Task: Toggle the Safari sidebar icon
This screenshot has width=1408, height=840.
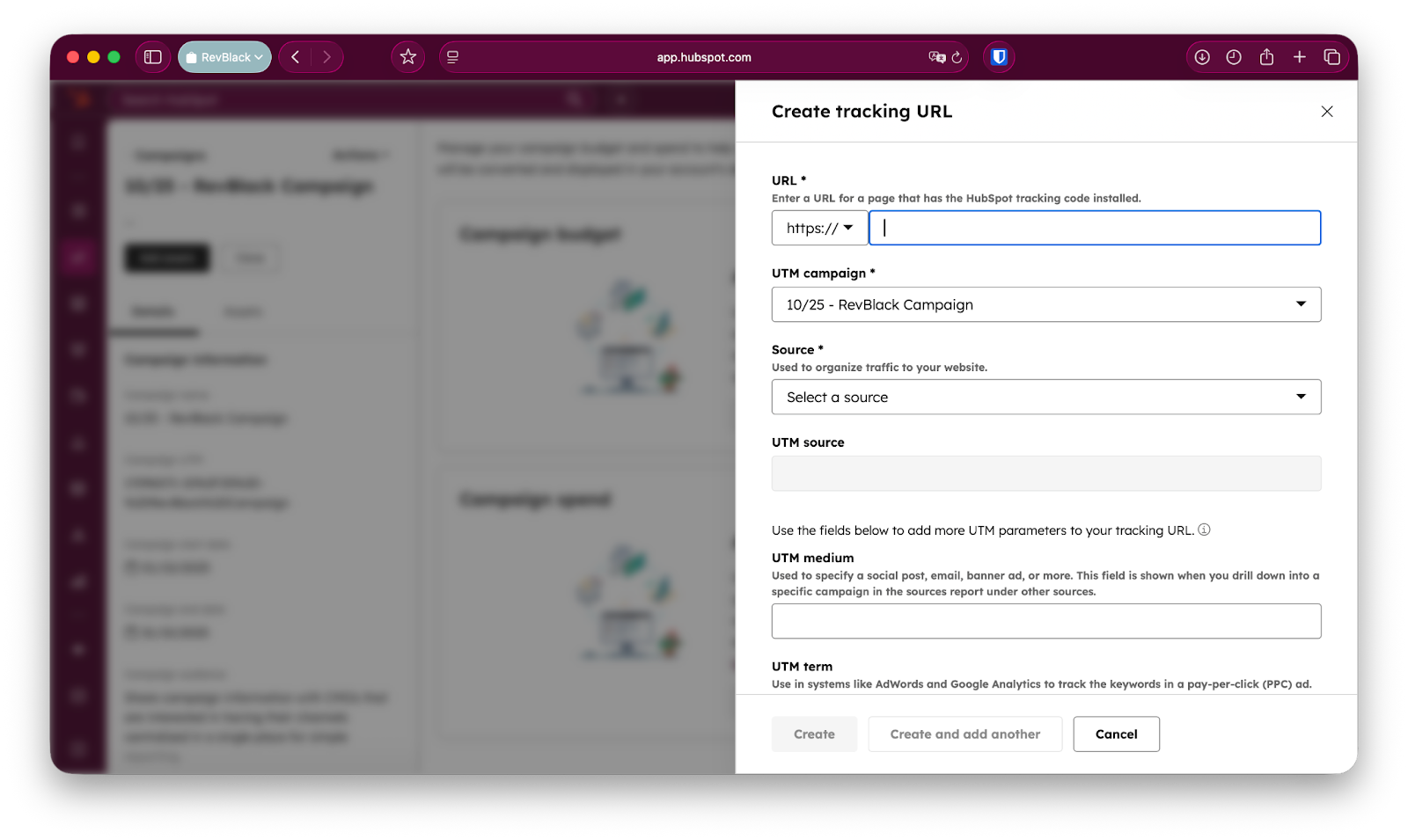Action: click(x=153, y=57)
